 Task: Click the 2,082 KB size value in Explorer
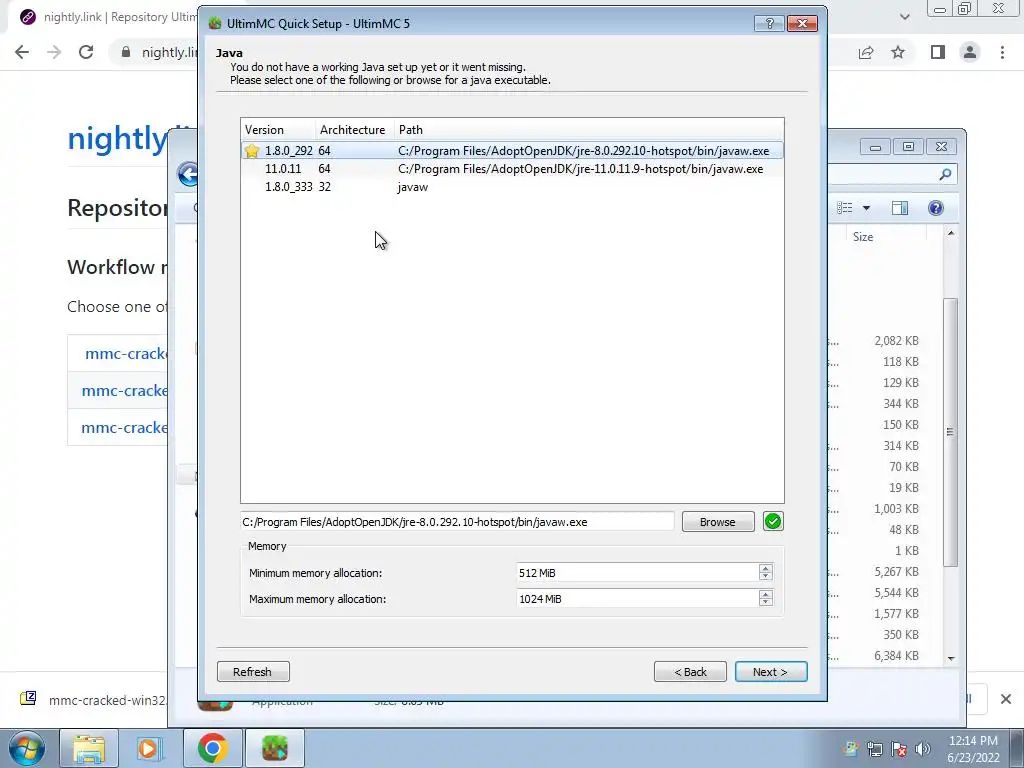click(x=896, y=341)
